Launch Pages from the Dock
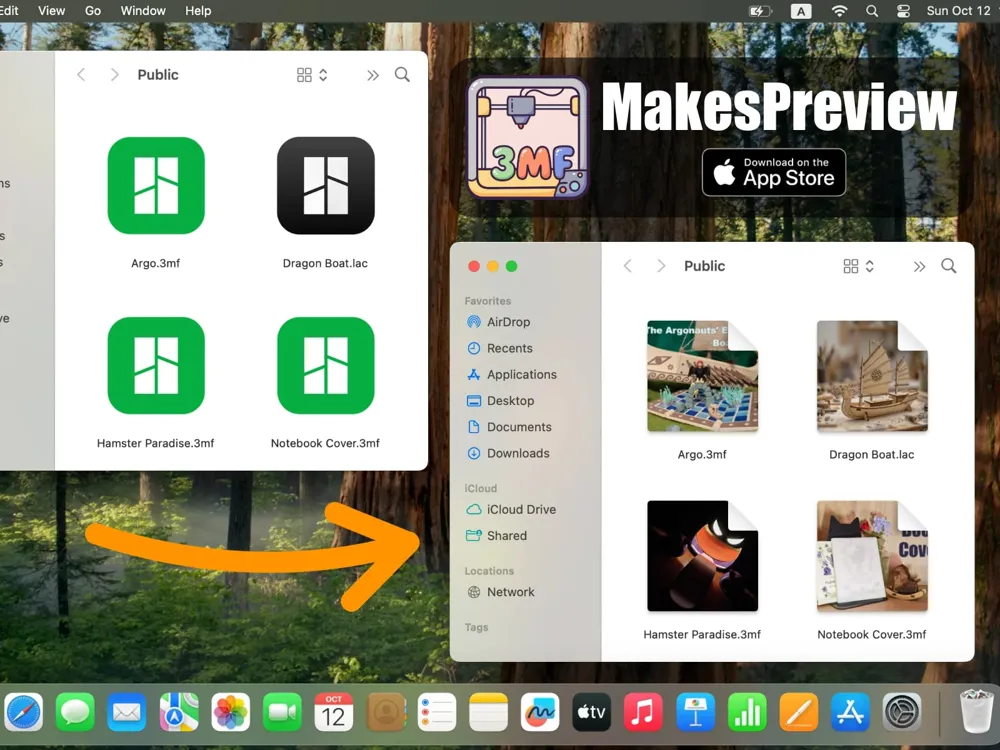1000x750 pixels. [x=798, y=712]
